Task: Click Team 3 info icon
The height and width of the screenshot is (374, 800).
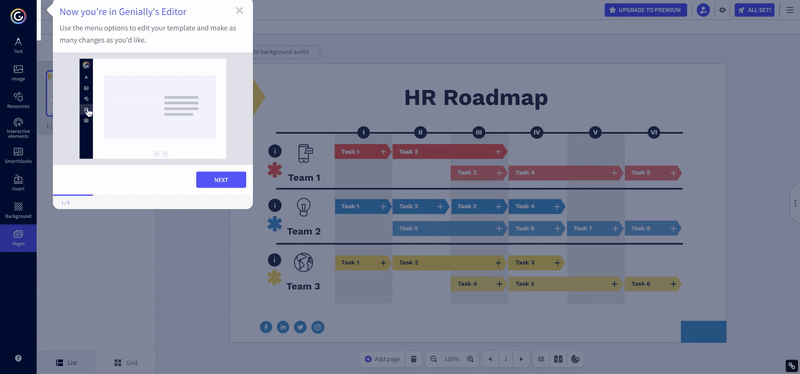Action: point(274,260)
